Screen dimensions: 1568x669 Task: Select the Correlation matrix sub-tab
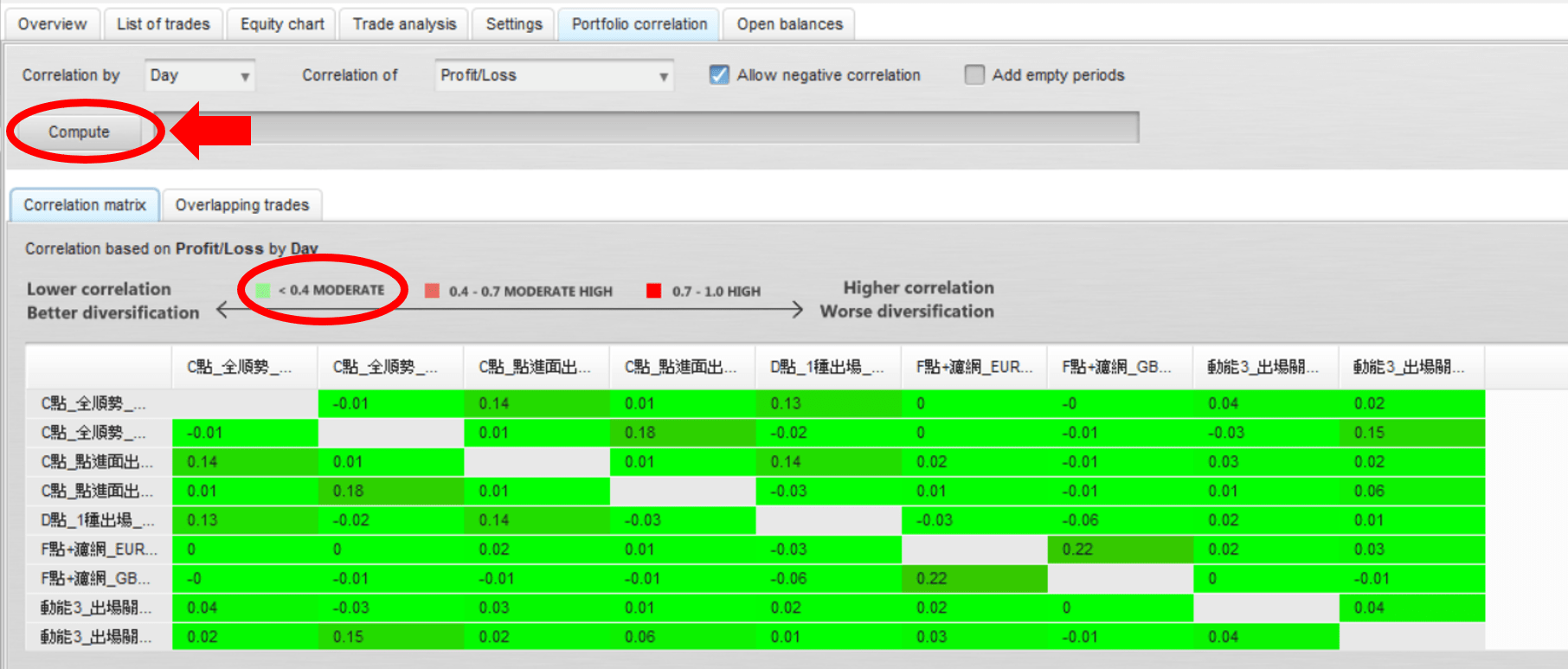point(85,205)
